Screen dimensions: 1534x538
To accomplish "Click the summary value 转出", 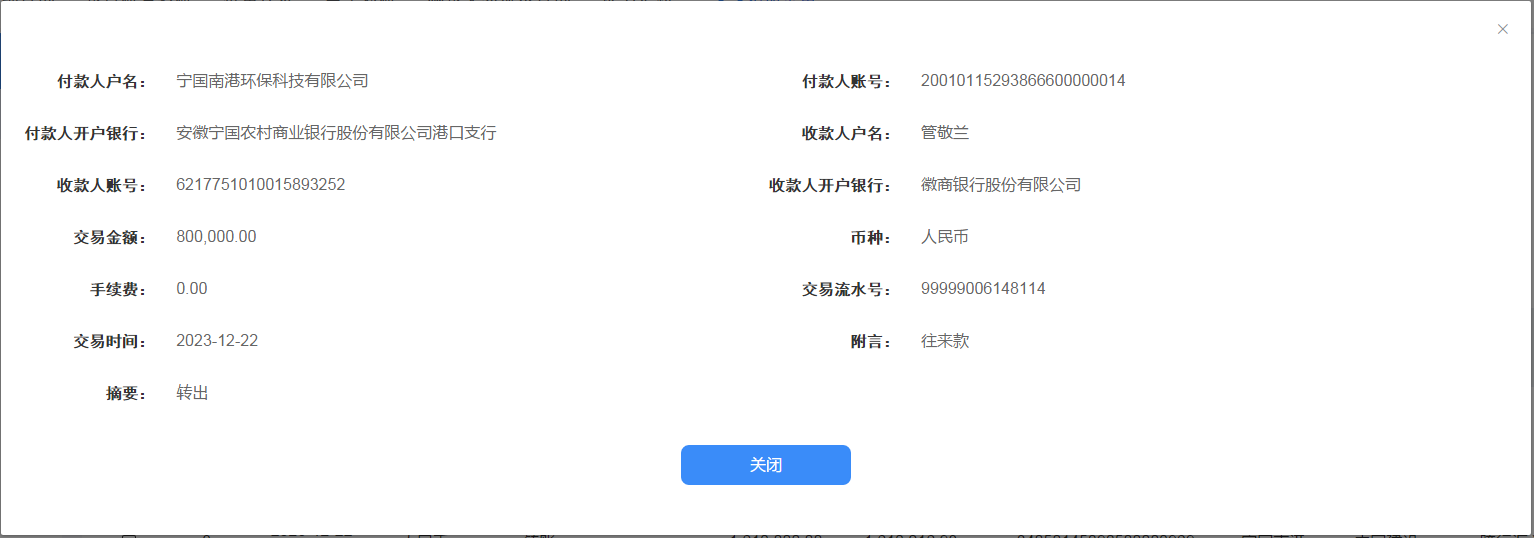I will click(192, 393).
